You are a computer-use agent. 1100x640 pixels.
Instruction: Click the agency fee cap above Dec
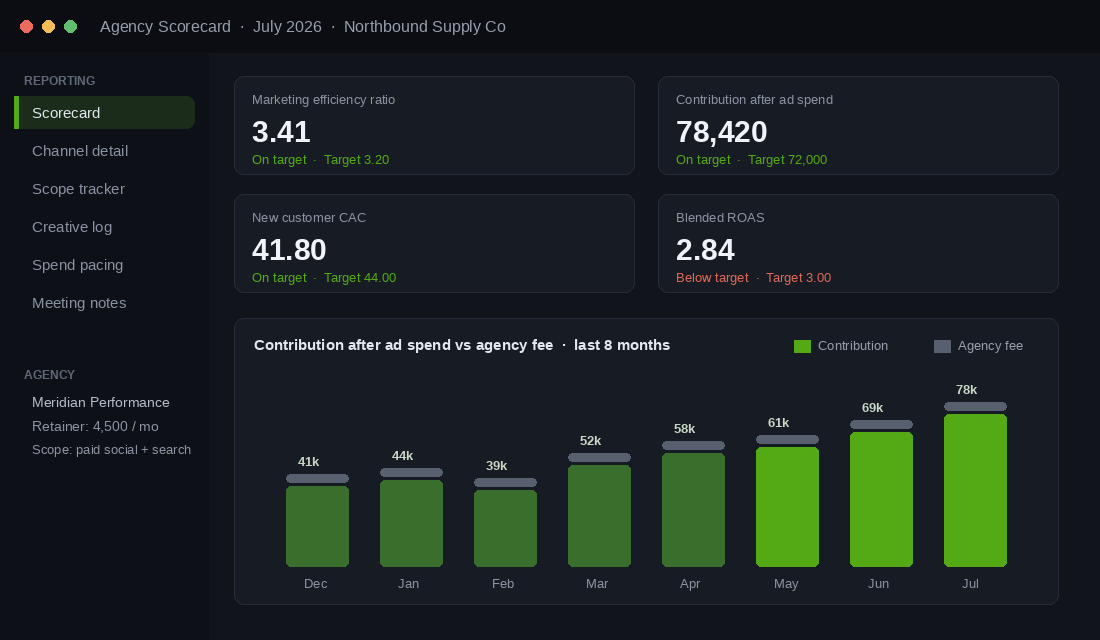[317, 479]
